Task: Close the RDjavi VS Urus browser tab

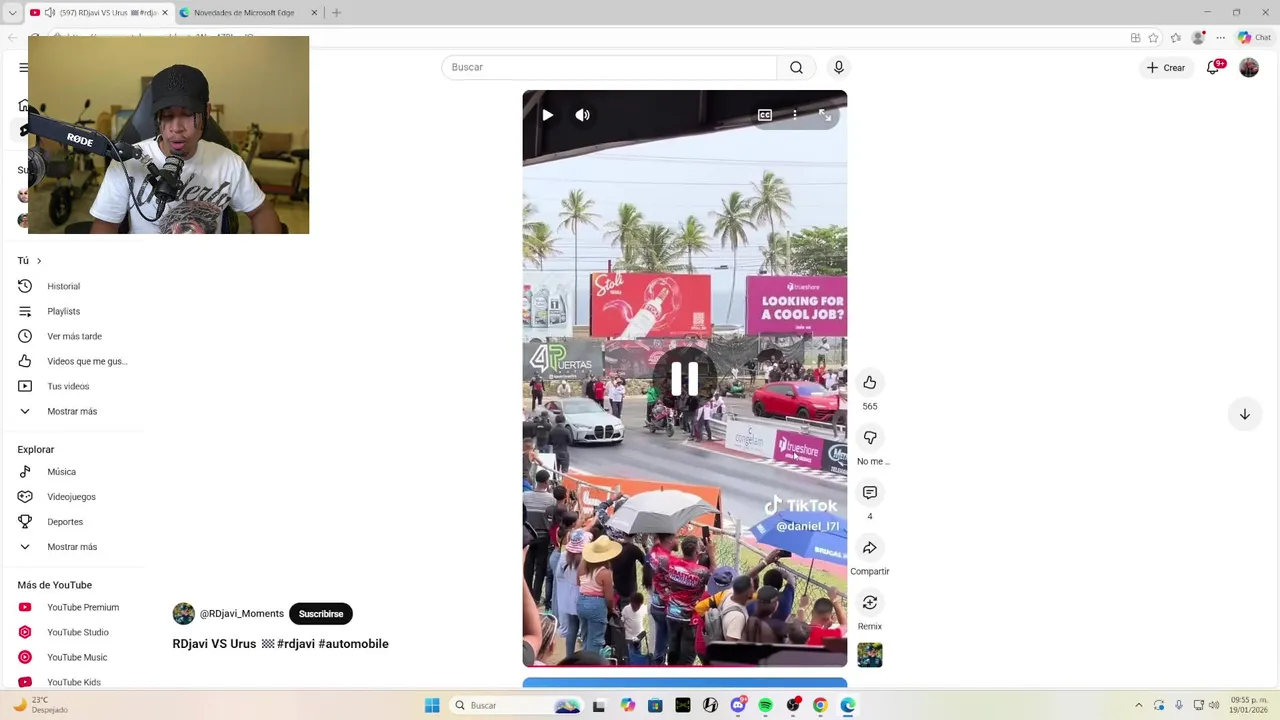Action: click(165, 13)
